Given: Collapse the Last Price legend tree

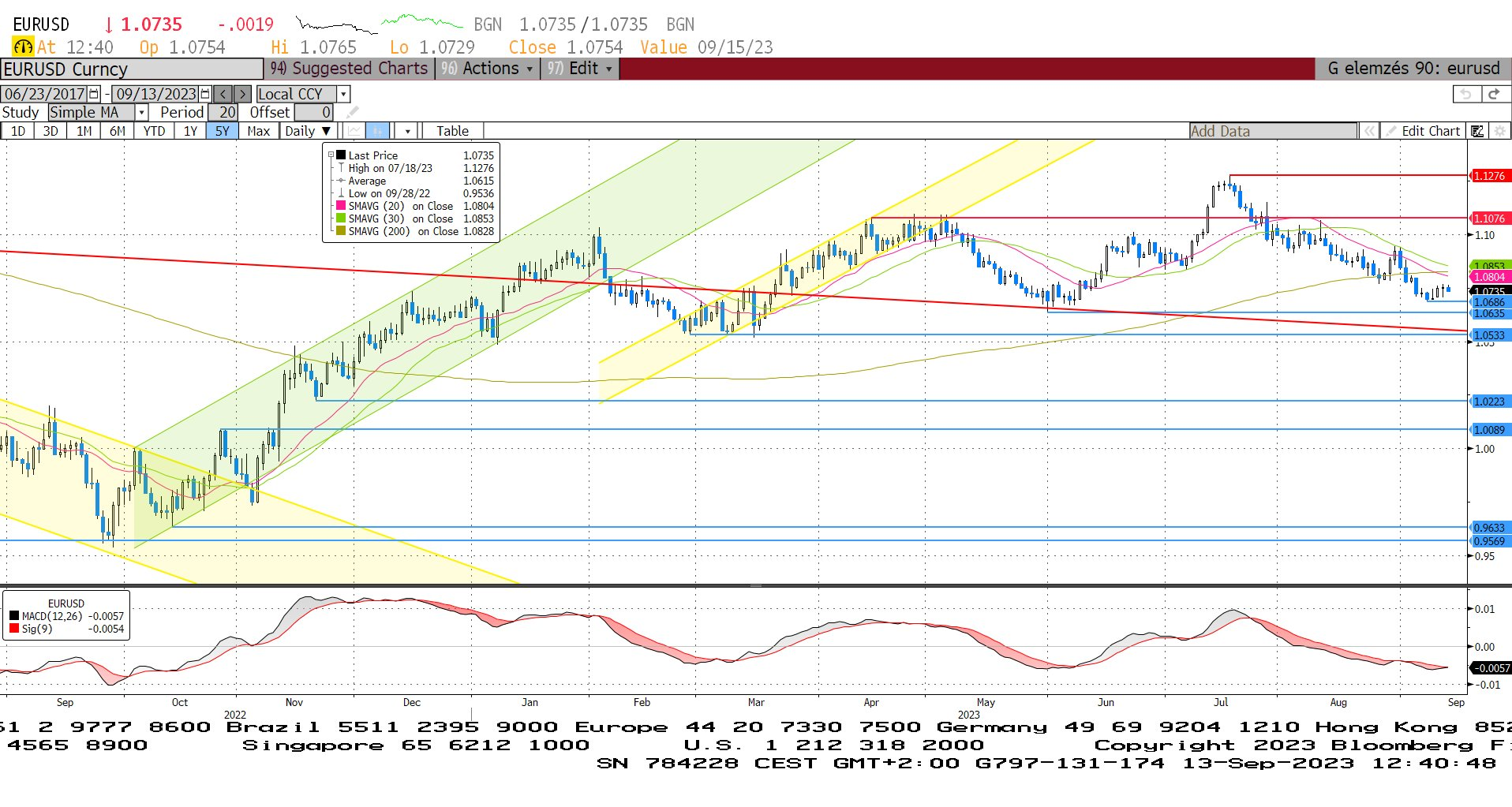Looking at the screenshot, I should [331, 155].
